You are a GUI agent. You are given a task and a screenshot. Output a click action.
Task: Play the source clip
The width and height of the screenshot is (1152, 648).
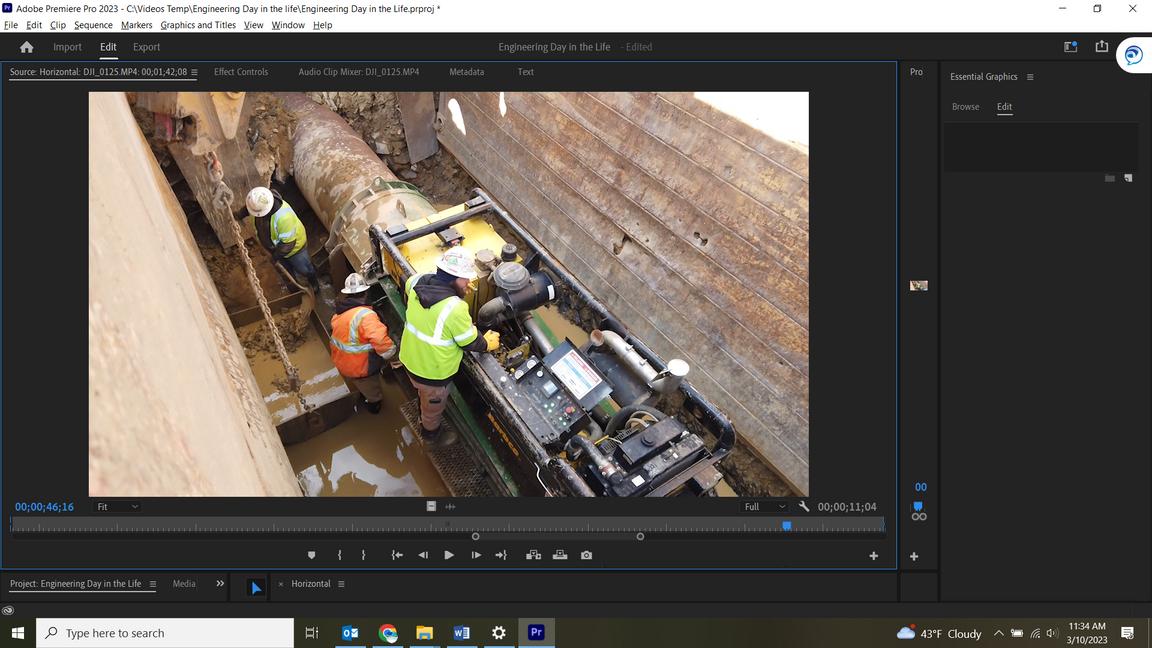[x=449, y=555]
